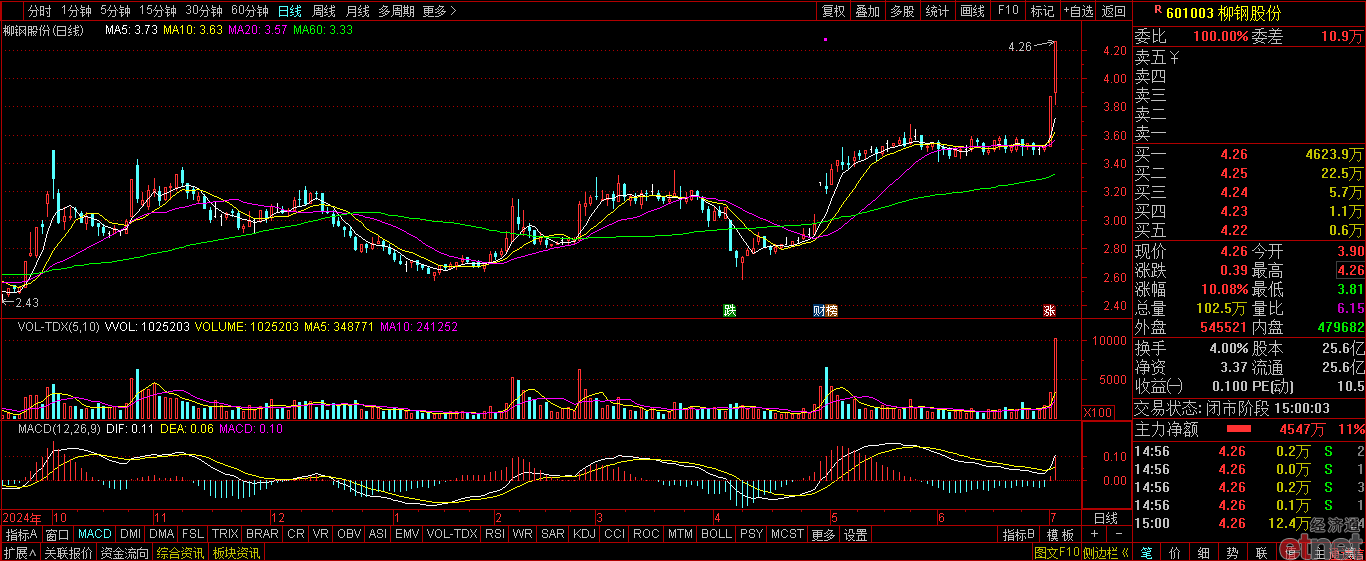Select the MCST indicator tab
The image size is (1366, 561).
[x=786, y=535]
